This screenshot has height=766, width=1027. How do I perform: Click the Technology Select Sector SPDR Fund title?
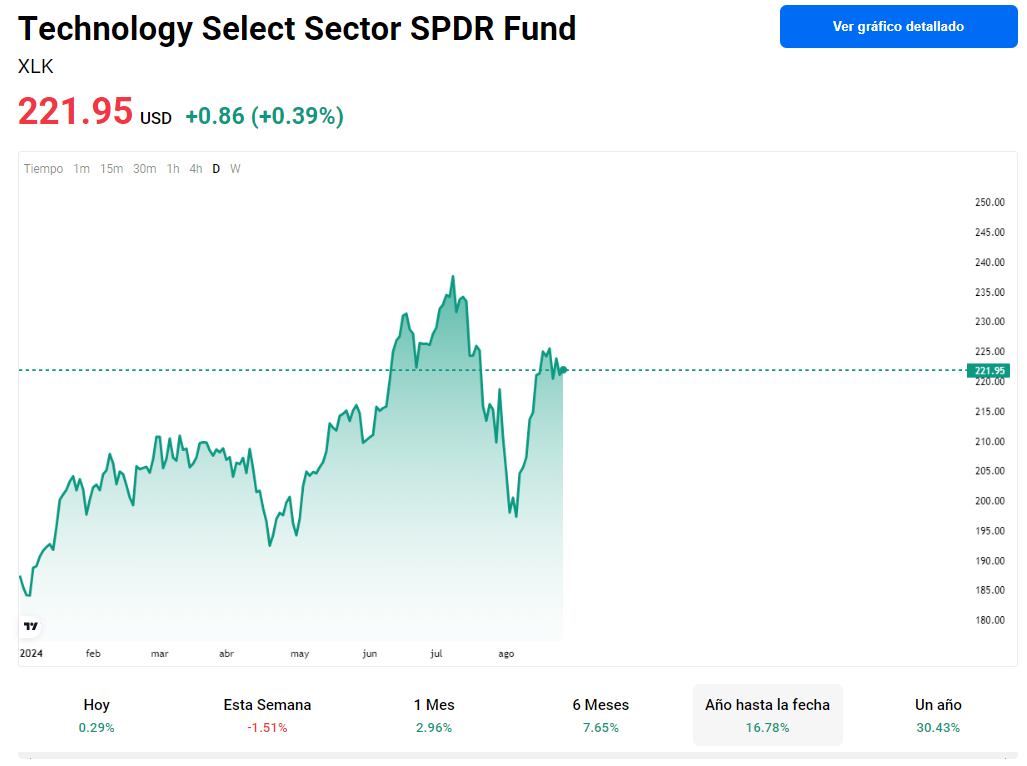[297, 28]
